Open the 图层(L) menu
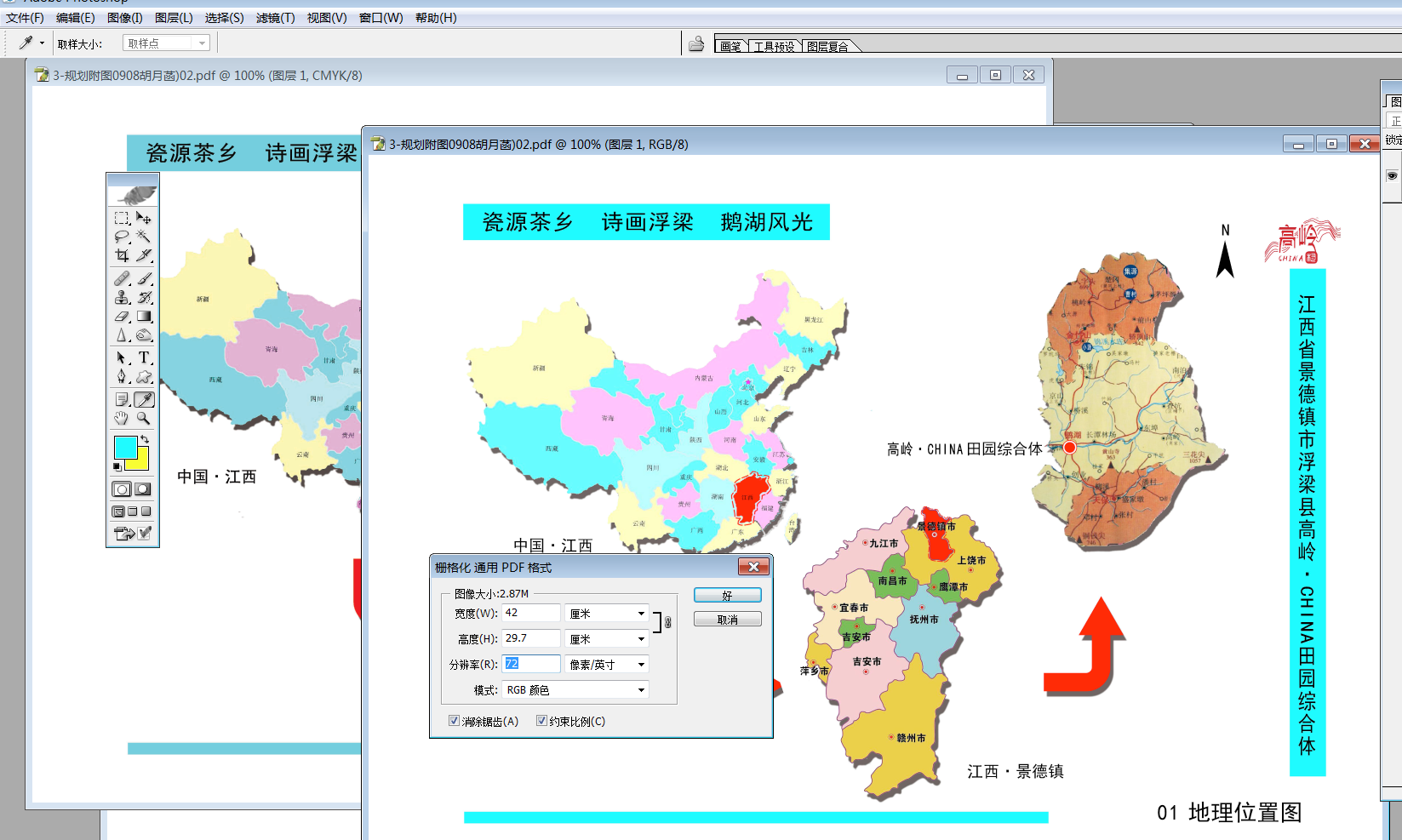1402x840 pixels. pos(174,18)
